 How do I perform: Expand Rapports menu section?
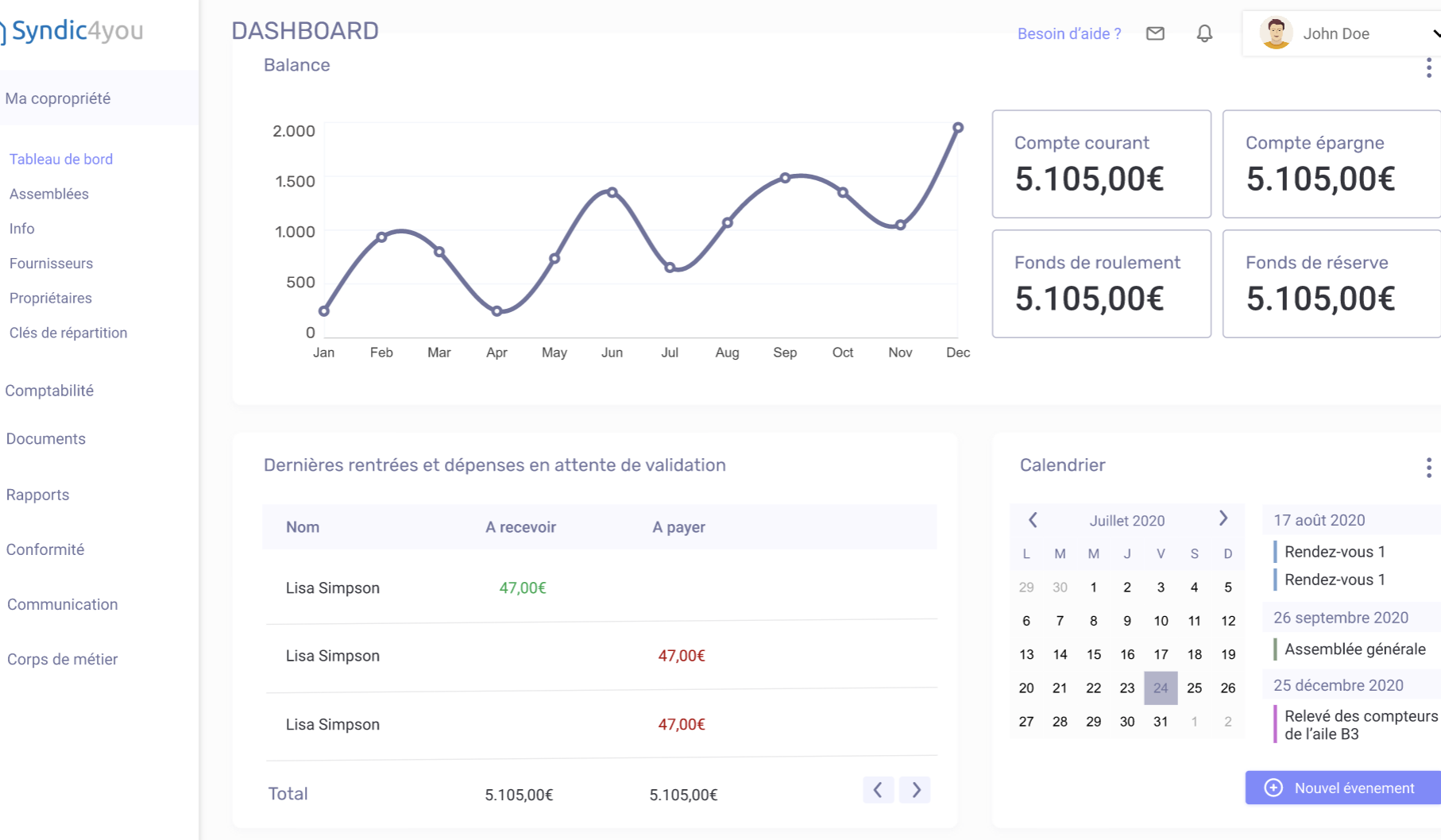(38, 495)
